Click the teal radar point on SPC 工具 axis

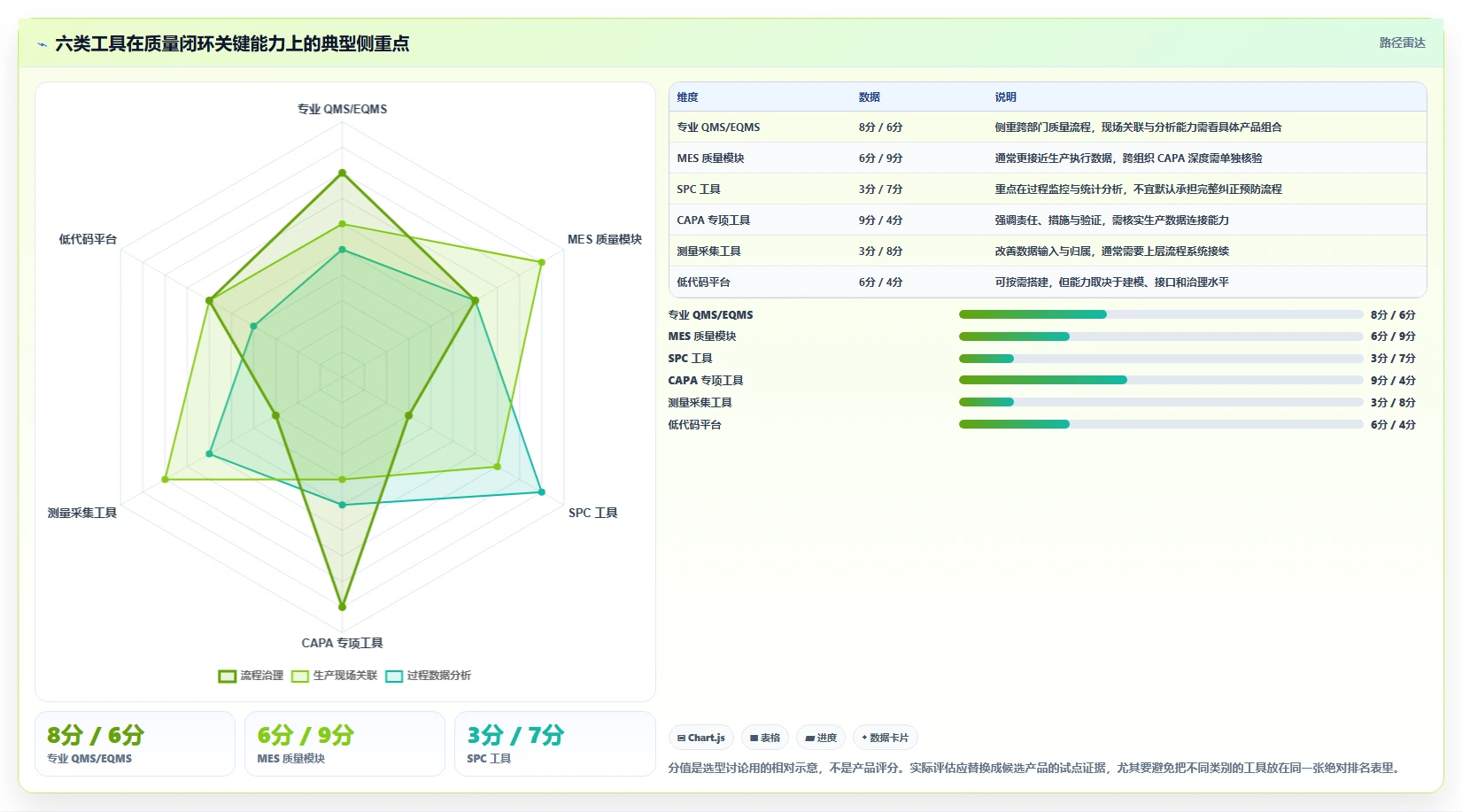click(x=542, y=491)
